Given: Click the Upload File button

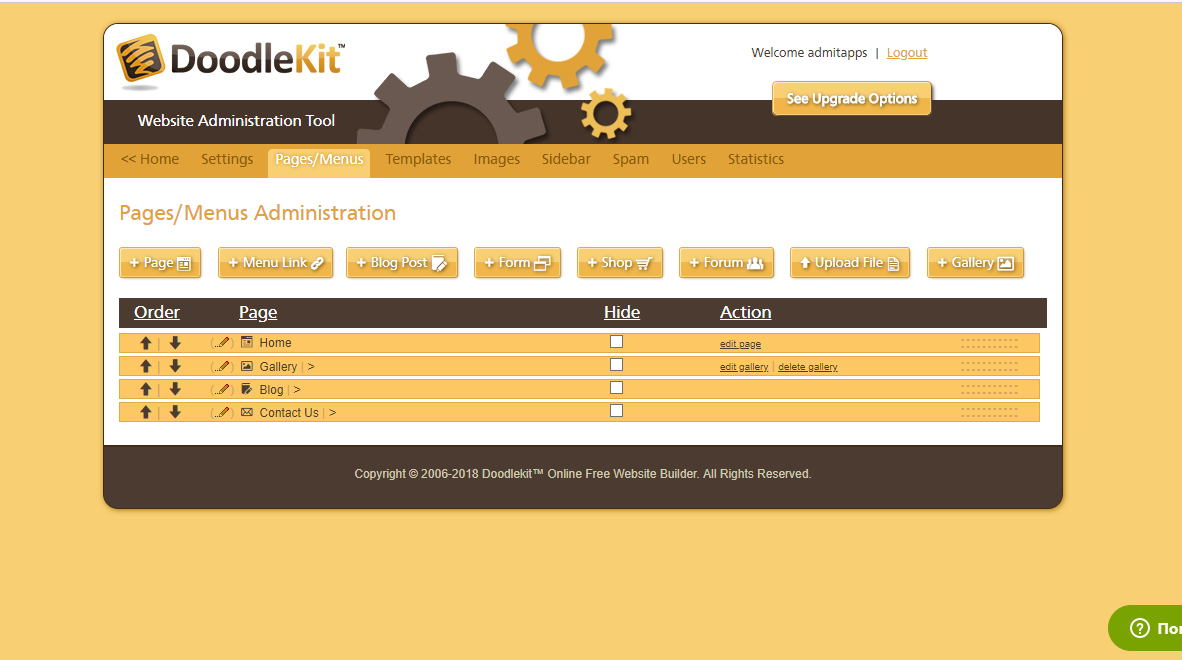Looking at the screenshot, I should [850, 263].
